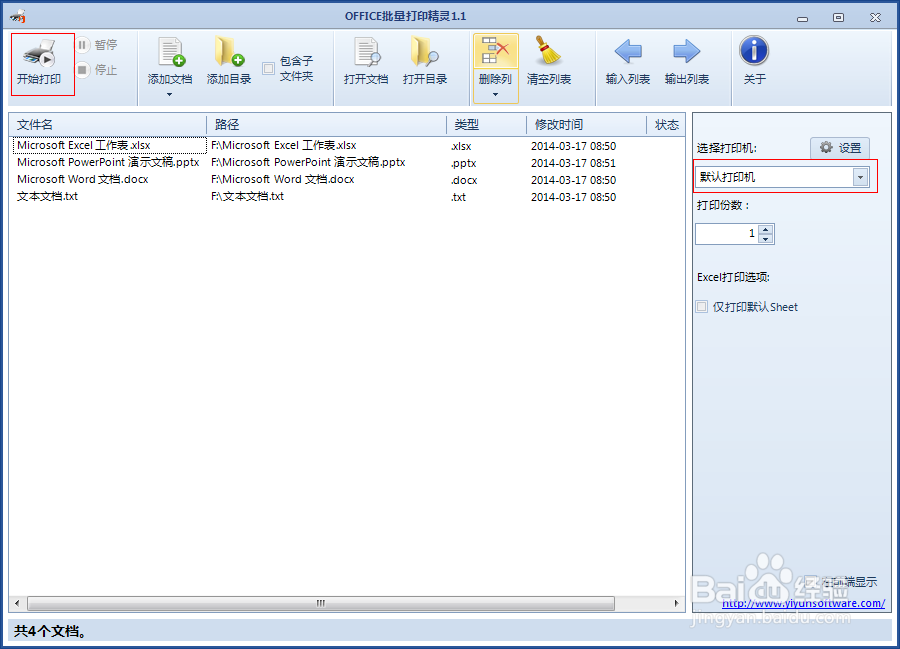Image resolution: width=900 pixels, height=649 pixels.
Task: Expand the 添加文档 dropdown arrow
Action: 169,95
